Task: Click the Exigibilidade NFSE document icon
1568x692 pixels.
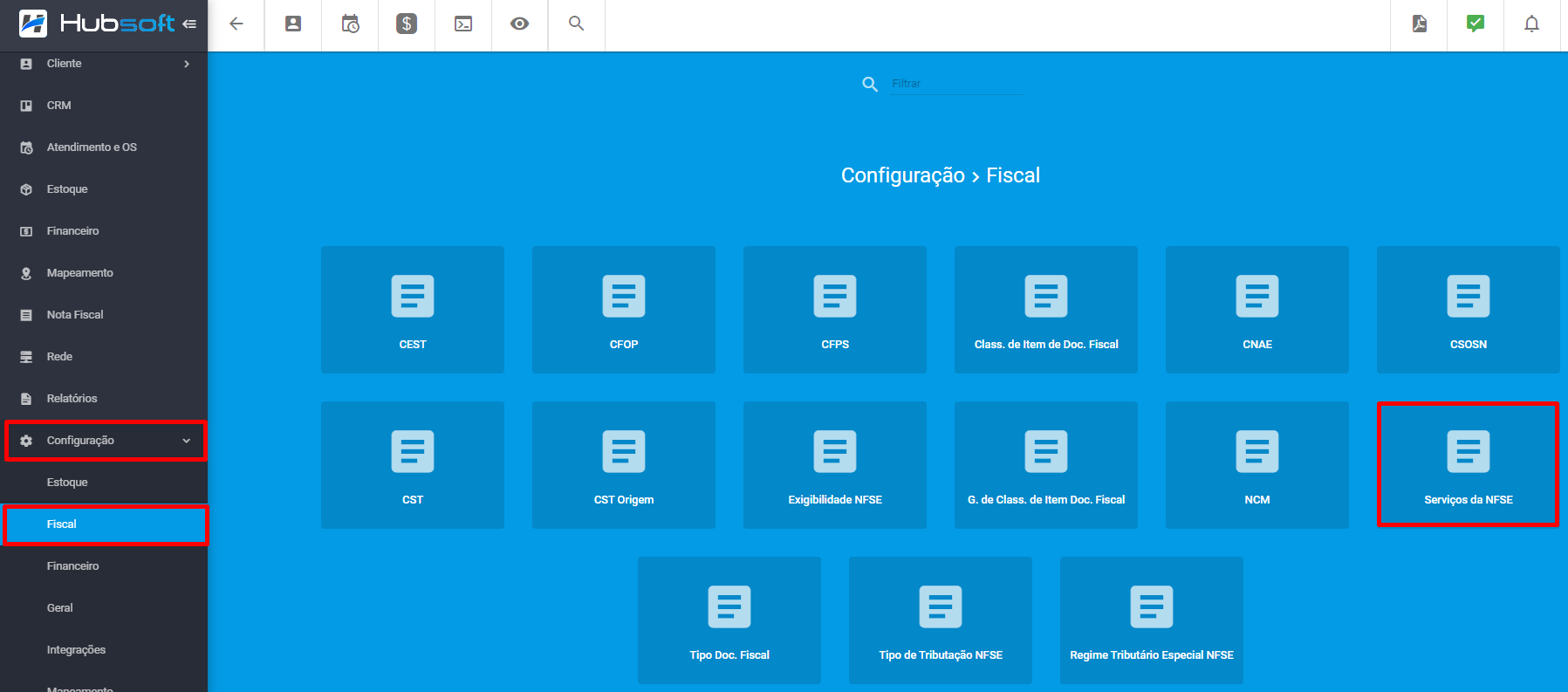Action: pos(835,451)
